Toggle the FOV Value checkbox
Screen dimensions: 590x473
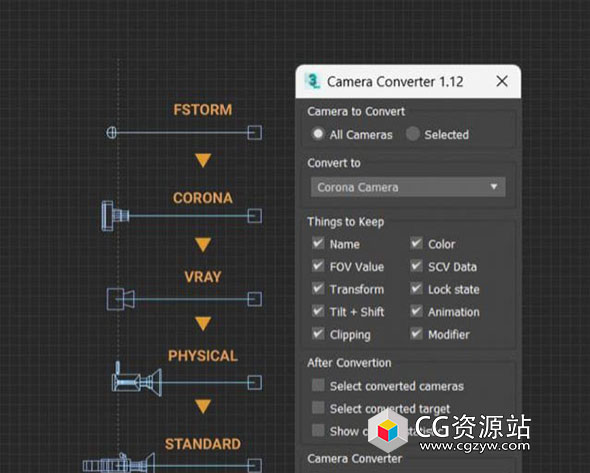[x=318, y=266]
